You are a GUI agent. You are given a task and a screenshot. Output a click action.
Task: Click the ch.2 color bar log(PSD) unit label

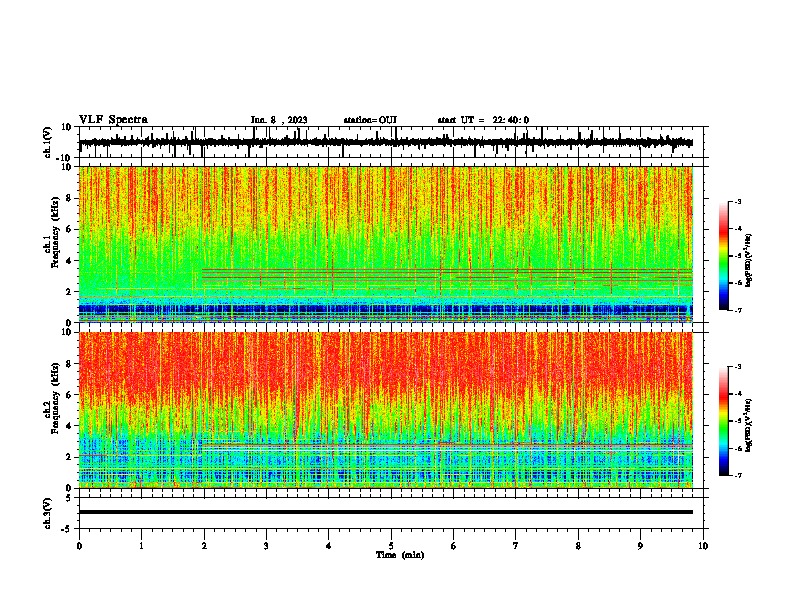pos(749,425)
